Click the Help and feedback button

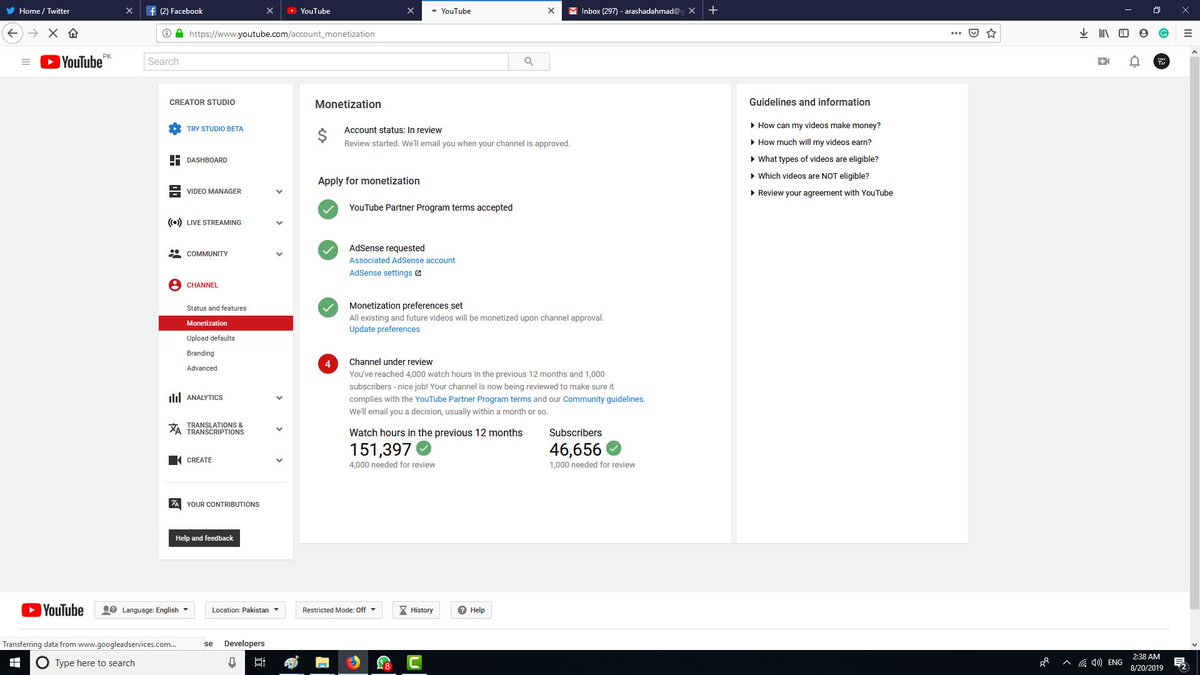(x=204, y=538)
